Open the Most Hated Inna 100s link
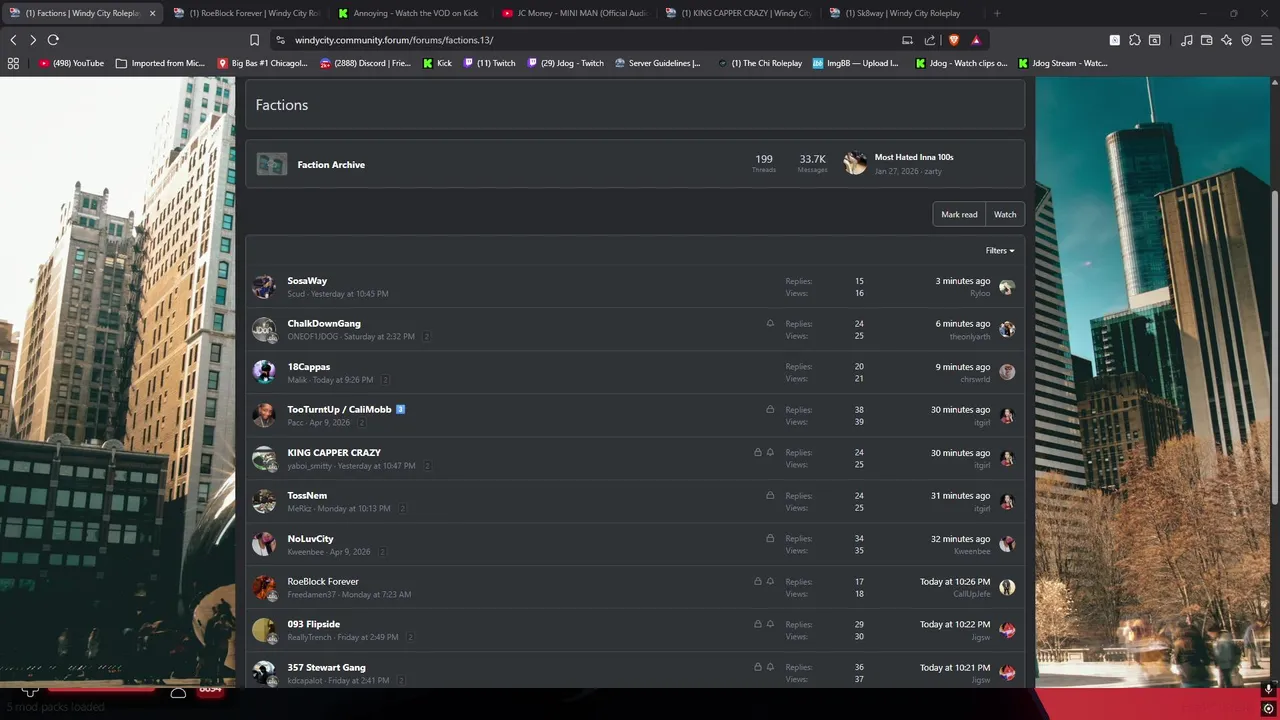 pyautogui.click(x=913, y=157)
